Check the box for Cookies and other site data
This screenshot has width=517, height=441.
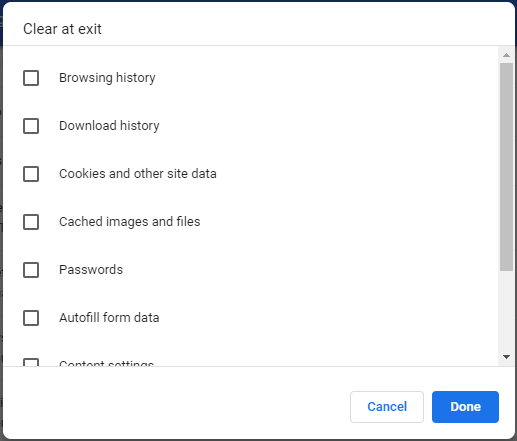(x=31, y=174)
